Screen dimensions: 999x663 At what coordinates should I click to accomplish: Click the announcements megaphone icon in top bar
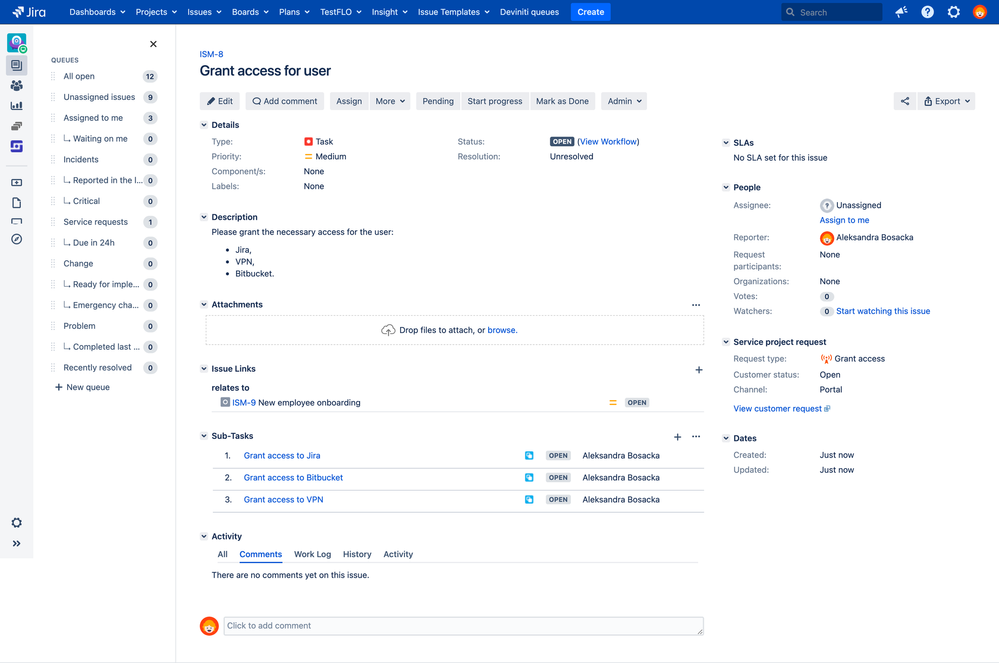tap(901, 11)
